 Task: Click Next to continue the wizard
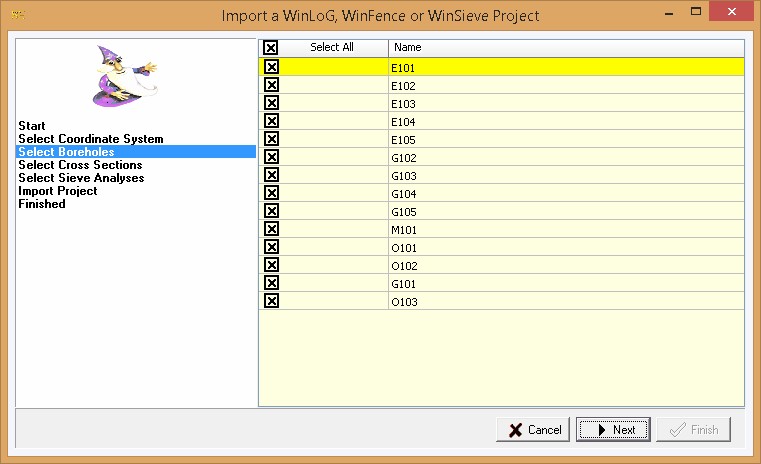613,429
